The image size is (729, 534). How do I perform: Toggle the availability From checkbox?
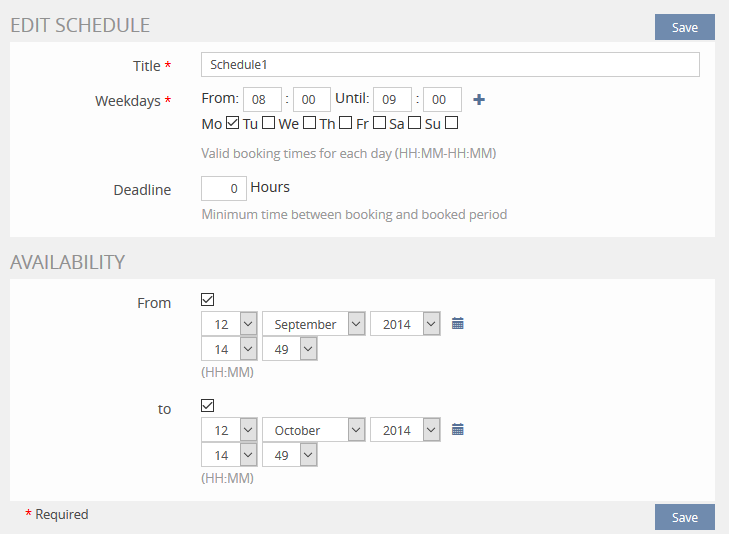tap(208, 299)
